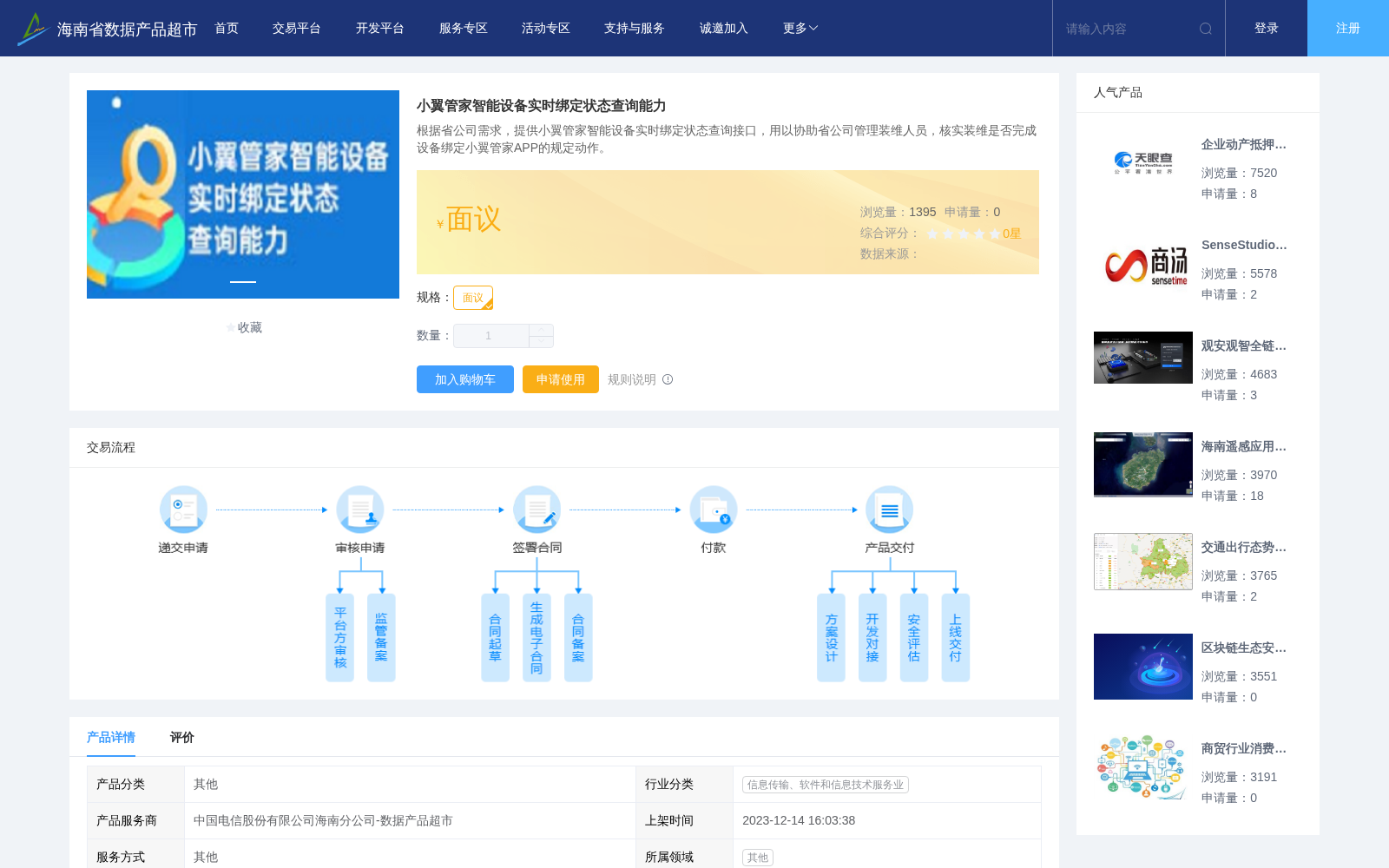1389x868 pixels.
Task: Click the 海南省数据产品超市 site title
Action: coord(127,30)
